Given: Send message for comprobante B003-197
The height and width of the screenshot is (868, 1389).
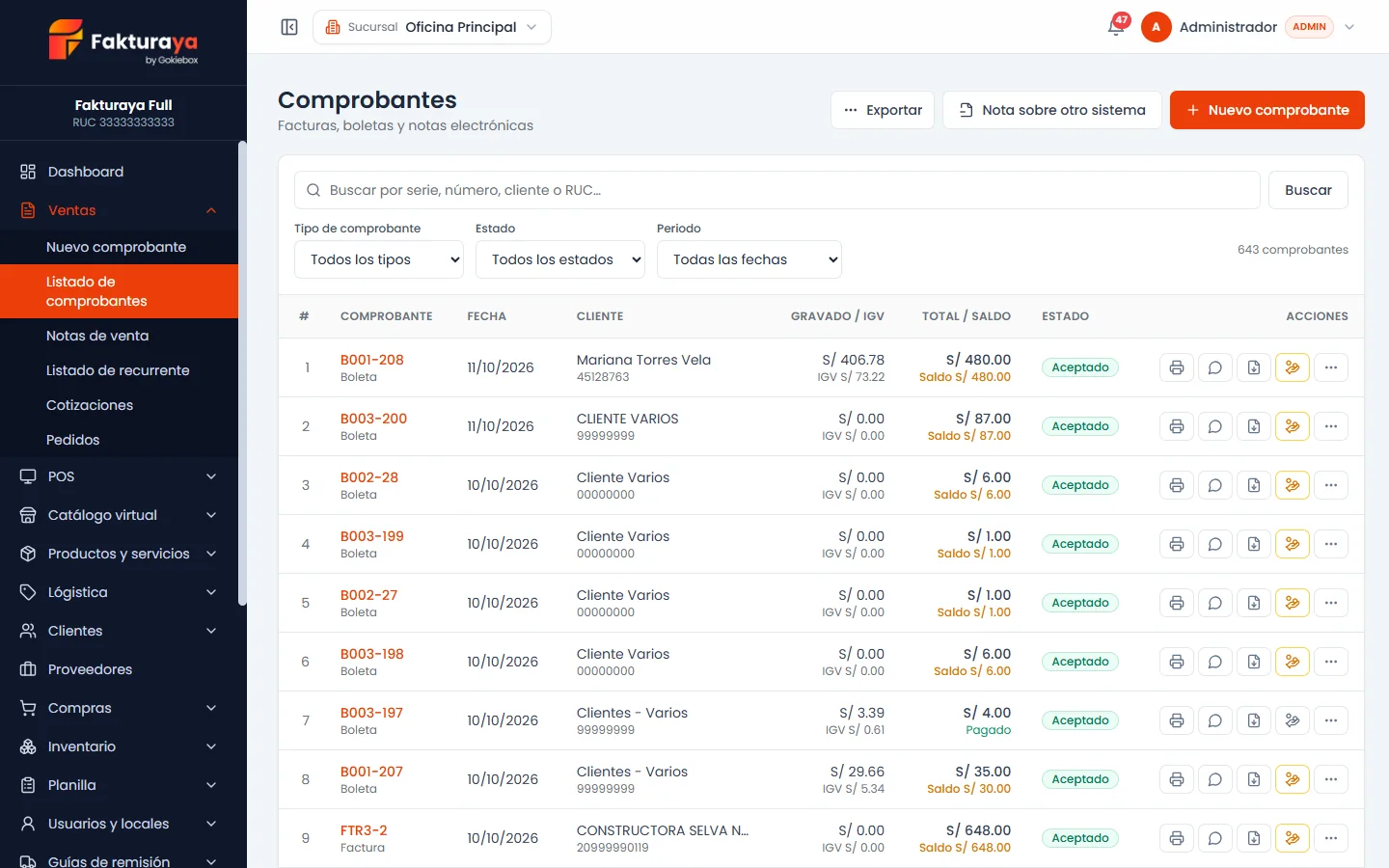Looking at the screenshot, I should [x=1215, y=720].
